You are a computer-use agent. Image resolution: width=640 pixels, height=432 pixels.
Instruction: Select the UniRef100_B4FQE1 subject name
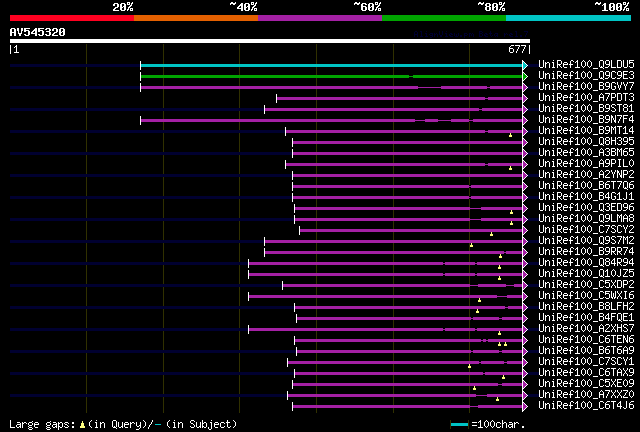[x=586, y=318]
